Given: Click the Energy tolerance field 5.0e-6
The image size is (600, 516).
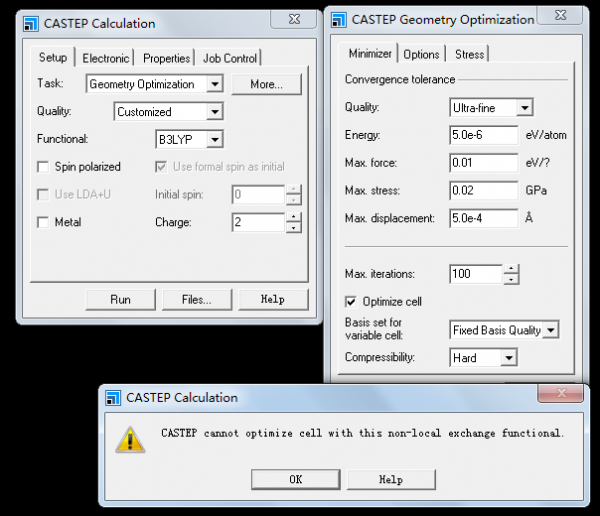Looking at the screenshot, I should (x=484, y=135).
